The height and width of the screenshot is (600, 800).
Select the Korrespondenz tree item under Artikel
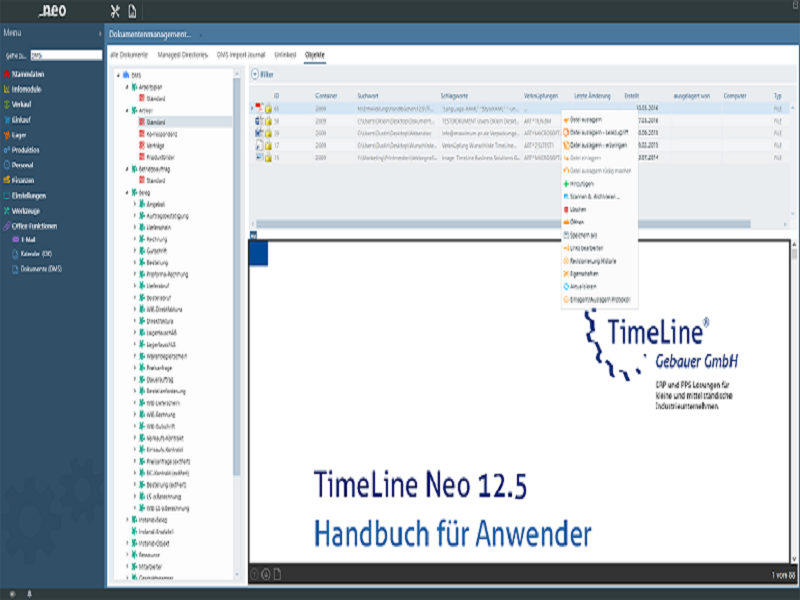162,133
